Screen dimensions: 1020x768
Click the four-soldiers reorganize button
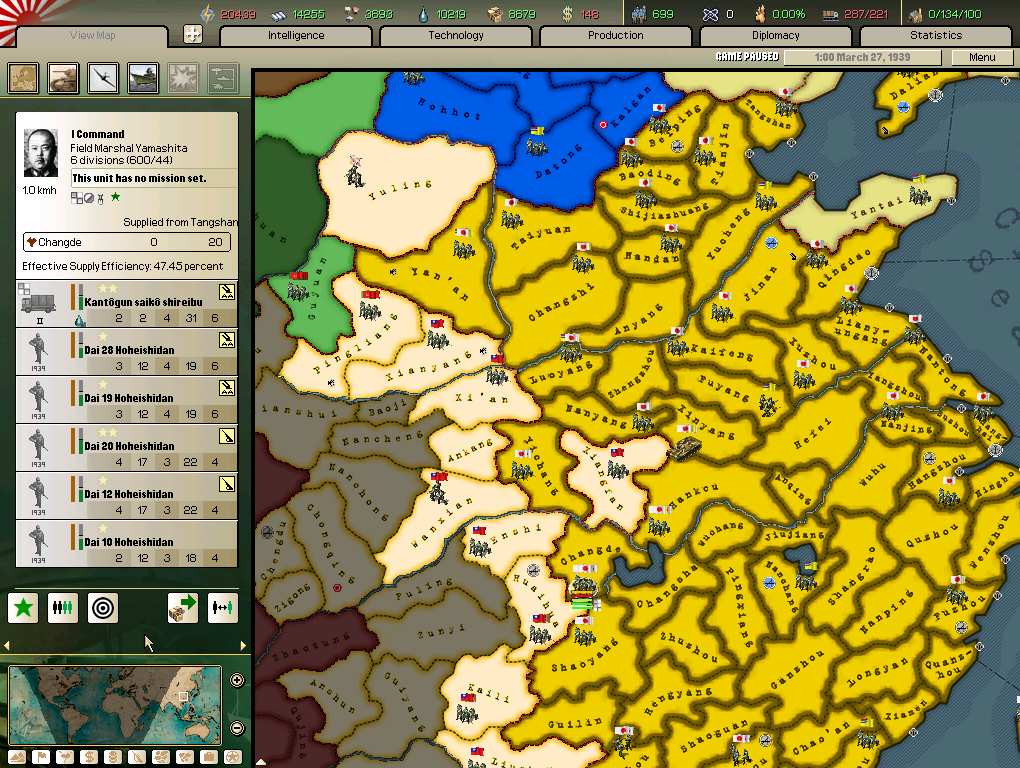click(x=63, y=608)
